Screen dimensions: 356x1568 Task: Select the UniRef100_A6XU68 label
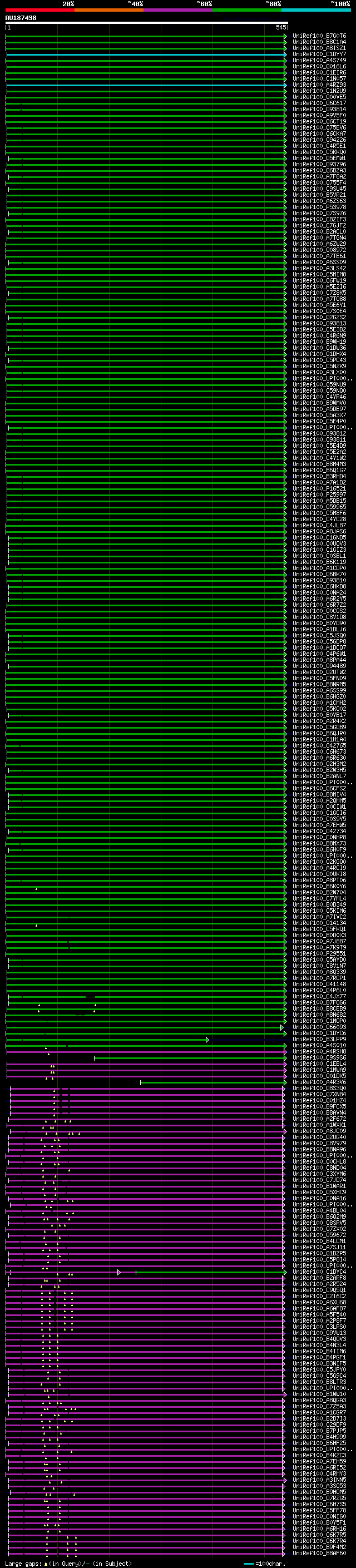[319, 1303]
